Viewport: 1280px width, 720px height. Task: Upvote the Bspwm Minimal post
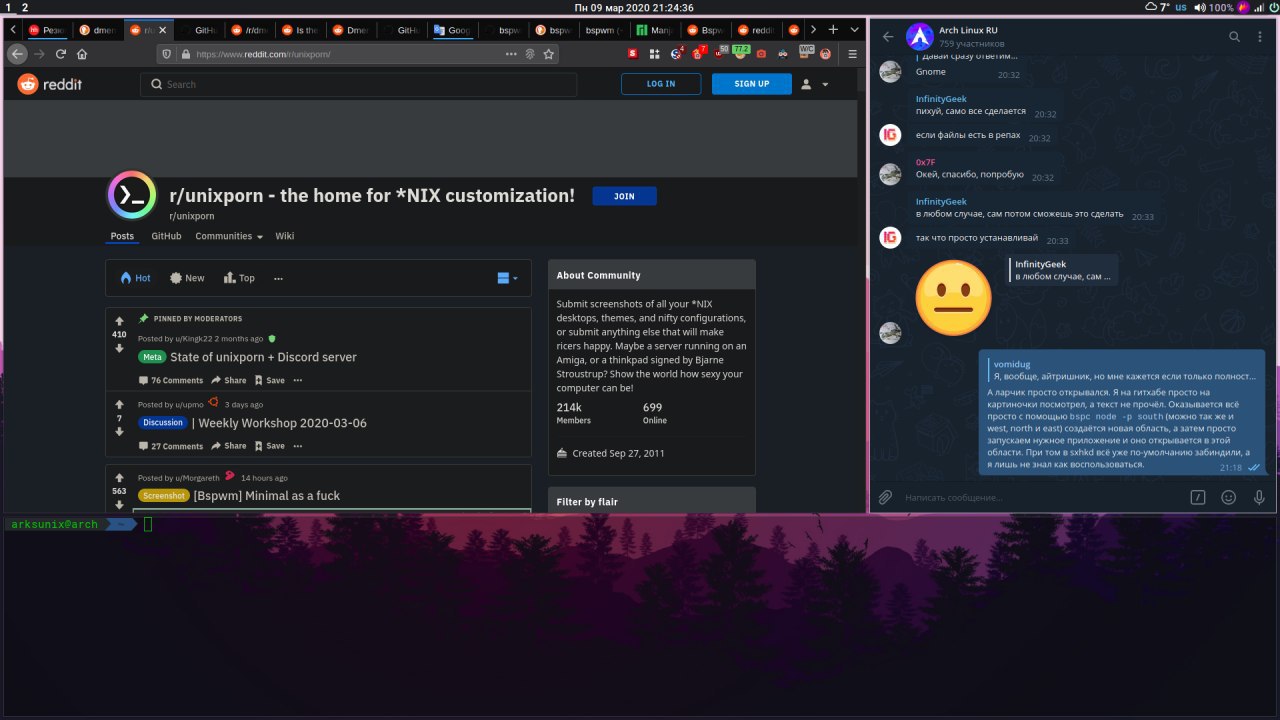[x=119, y=478]
